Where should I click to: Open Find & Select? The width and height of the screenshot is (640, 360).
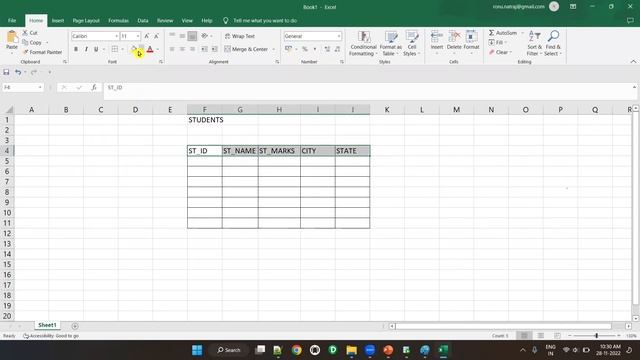tap(553, 43)
